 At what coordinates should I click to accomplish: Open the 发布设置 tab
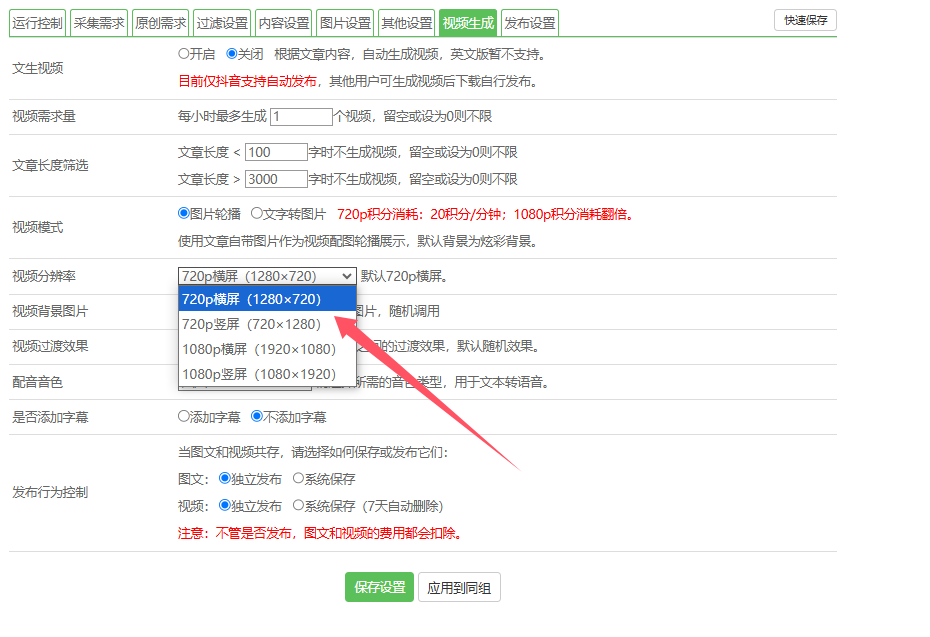pyautogui.click(x=530, y=23)
